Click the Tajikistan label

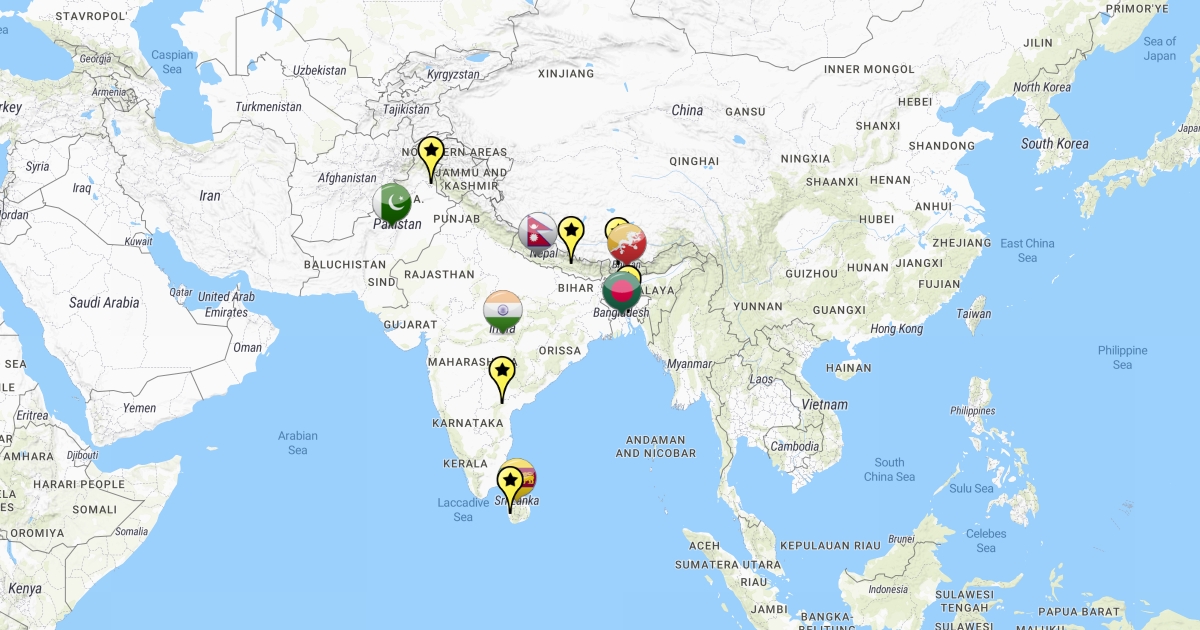pos(406,109)
